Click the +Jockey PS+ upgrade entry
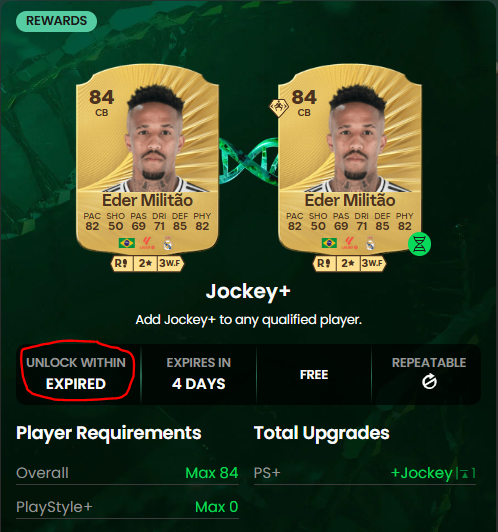Image resolution: width=498 pixels, height=532 pixels. click(x=433, y=473)
